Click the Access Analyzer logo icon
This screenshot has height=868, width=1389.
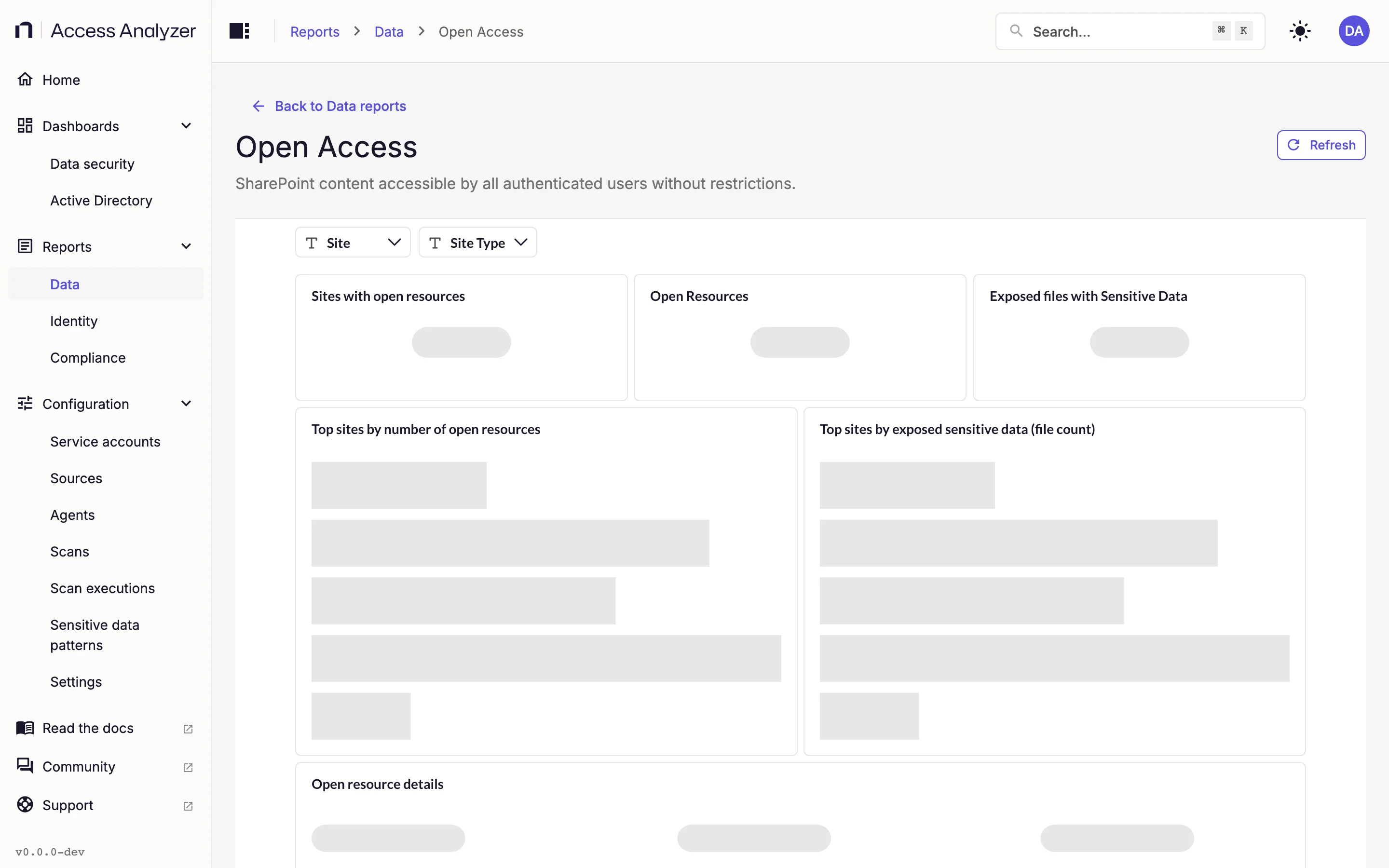24,30
